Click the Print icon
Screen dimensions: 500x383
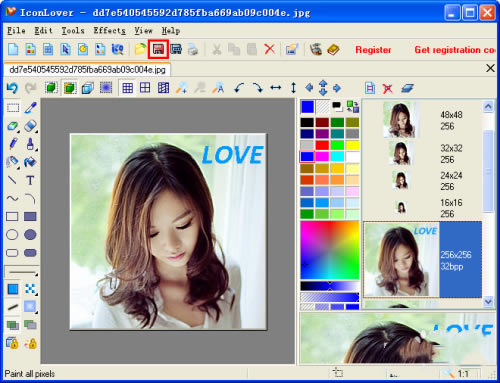tap(193, 49)
